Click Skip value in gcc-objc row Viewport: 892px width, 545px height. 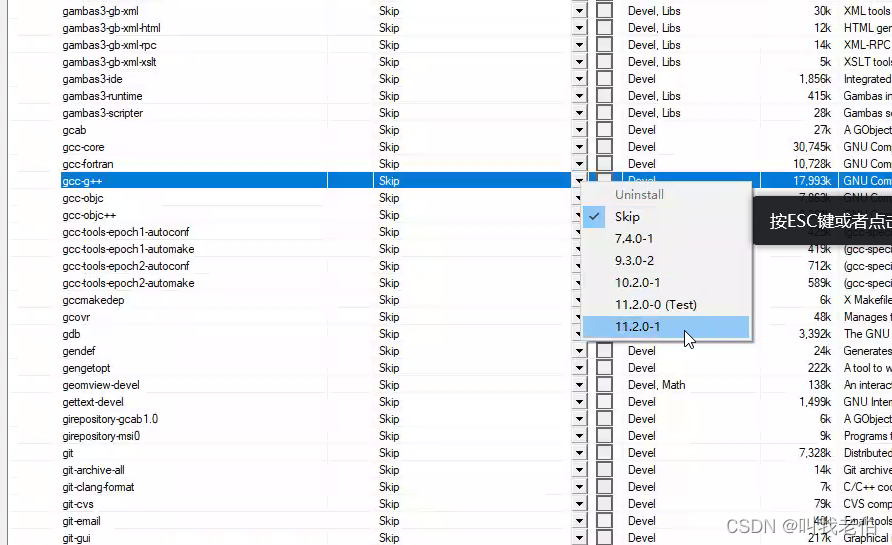[x=389, y=198]
